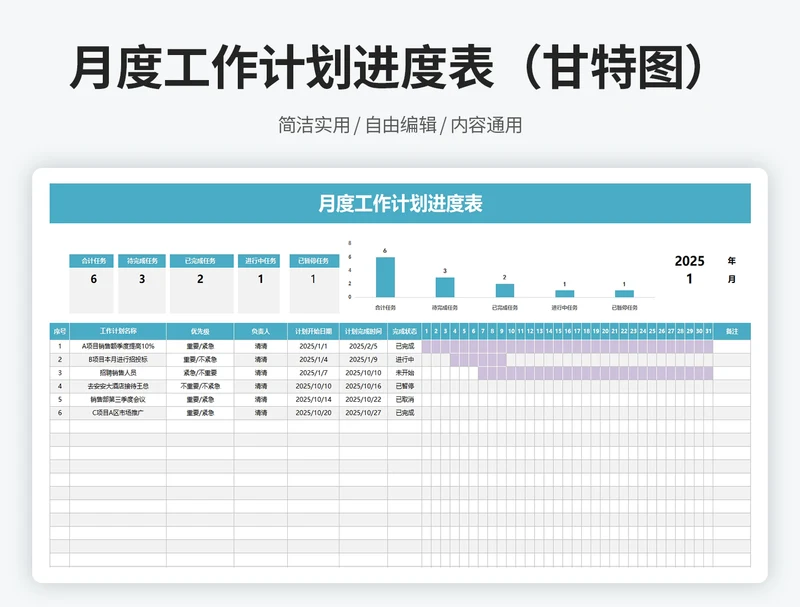The image size is (800, 607).
Task: Click day 1 header in Gantt timeline
Action: pos(427,331)
